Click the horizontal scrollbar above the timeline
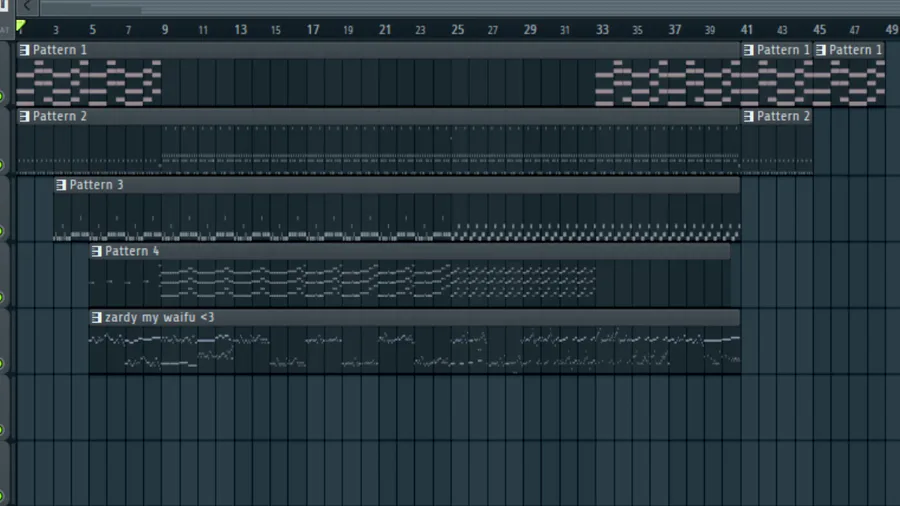The image size is (900, 506). point(470,8)
